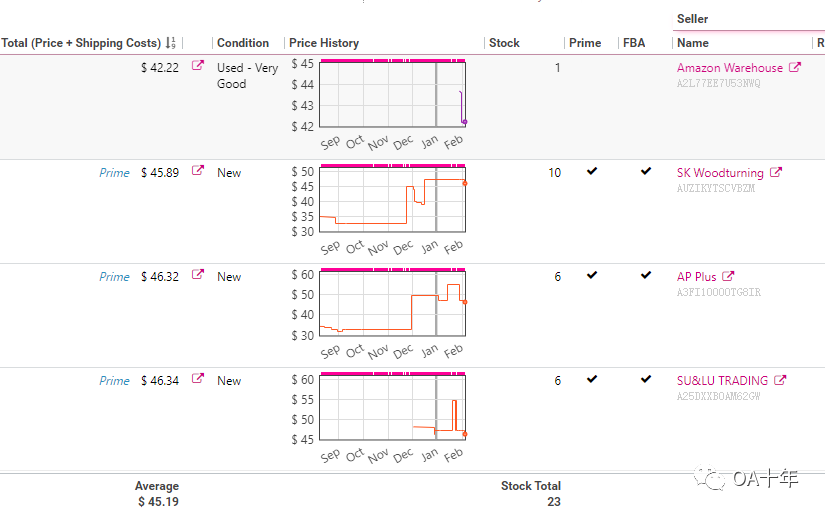Open external link icon beside $46.34 offer
The image size is (825, 514).
pos(198,379)
